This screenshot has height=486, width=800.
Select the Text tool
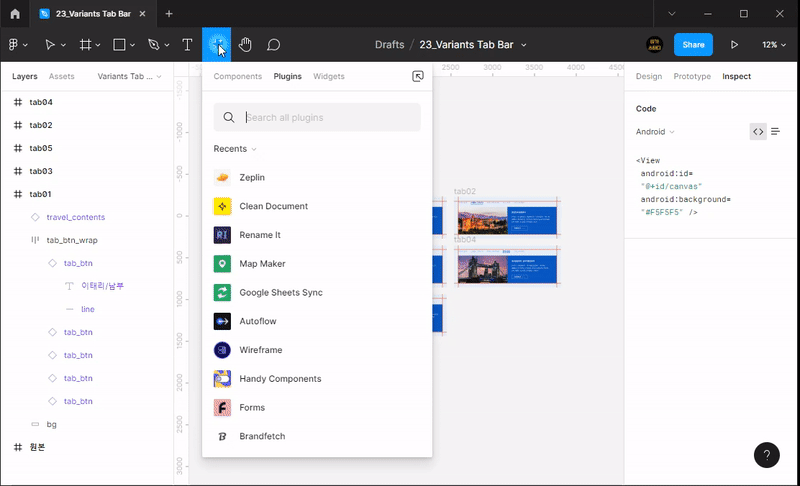(x=187, y=45)
